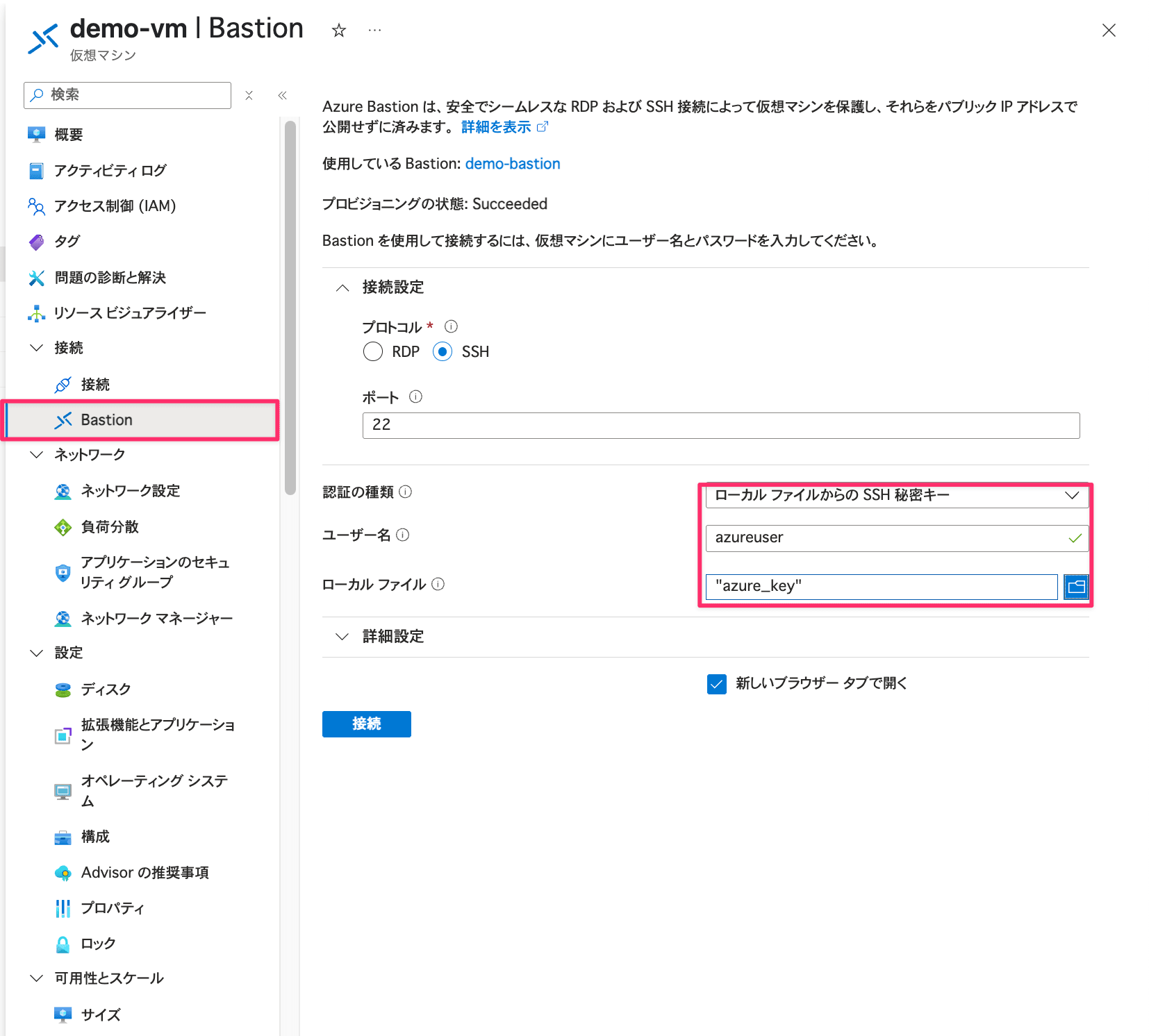Click the サイズ icon

coord(63,1015)
